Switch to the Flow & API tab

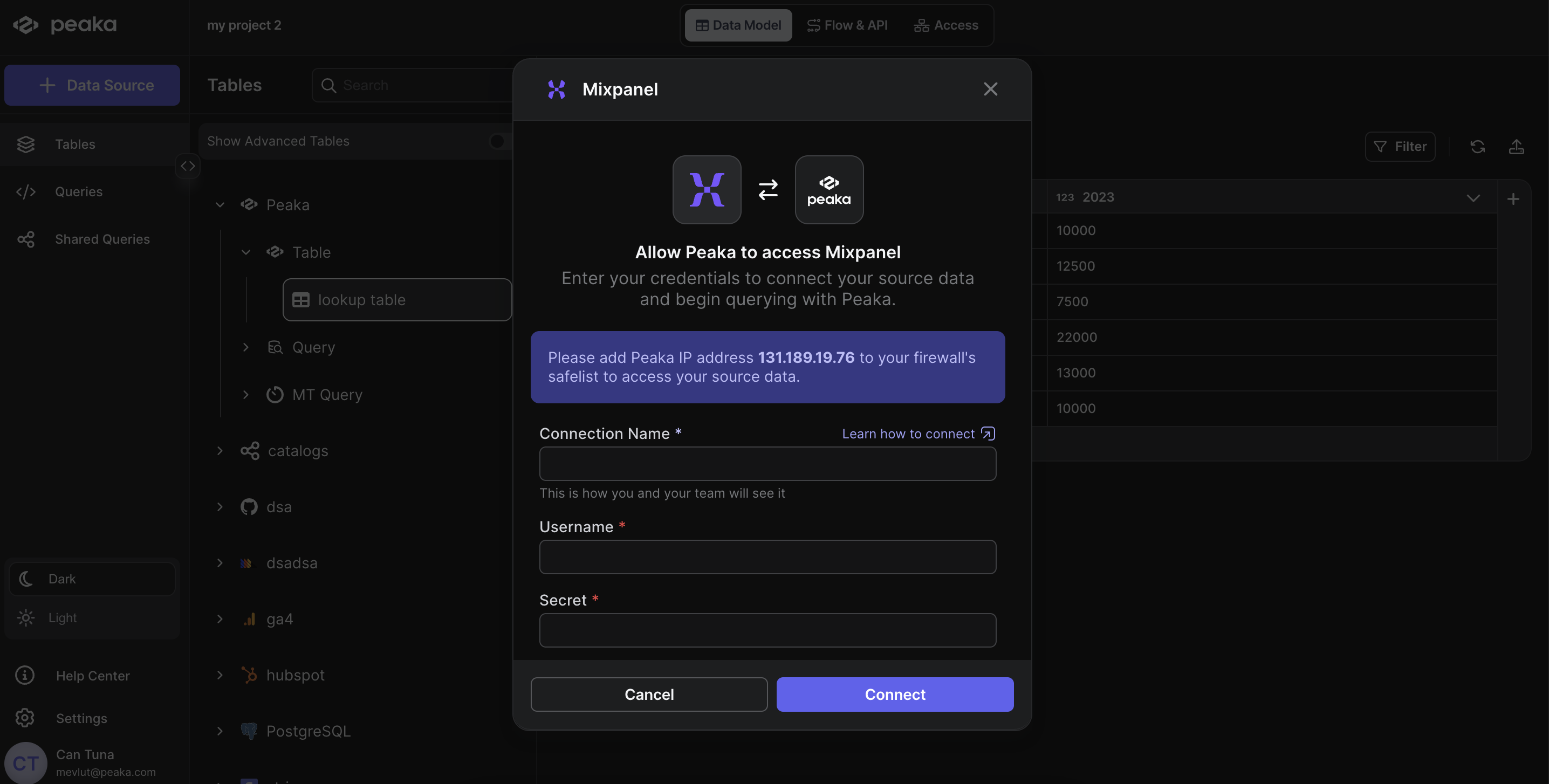847,25
